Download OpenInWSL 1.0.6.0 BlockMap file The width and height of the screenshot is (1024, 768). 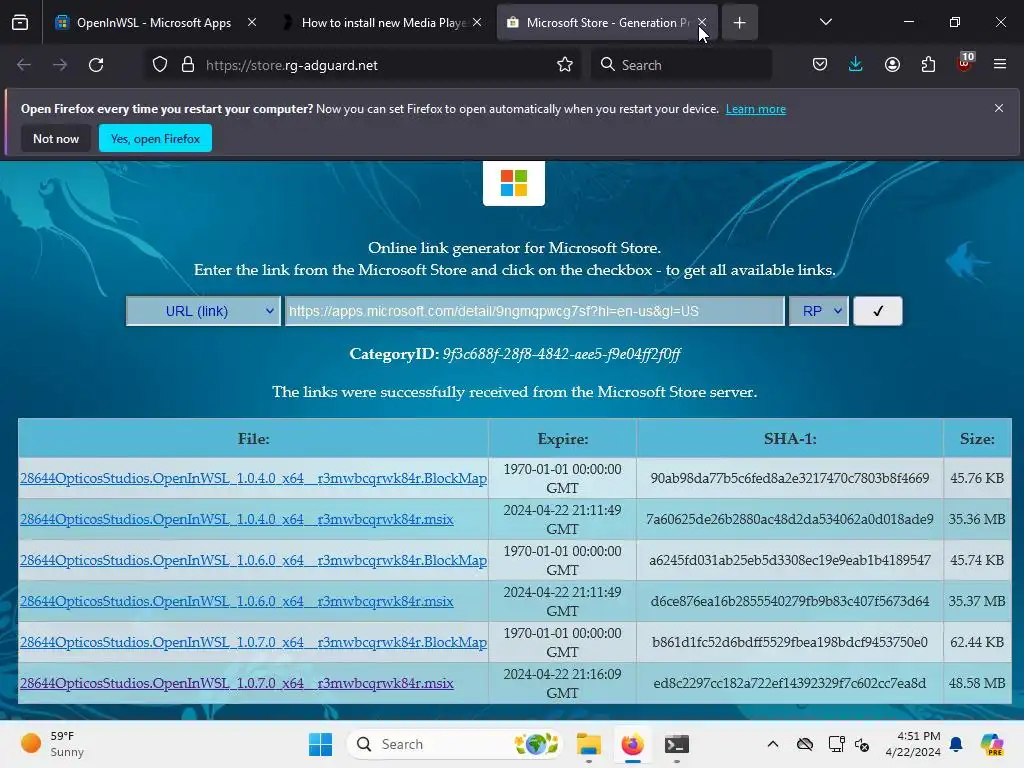click(x=253, y=560)
